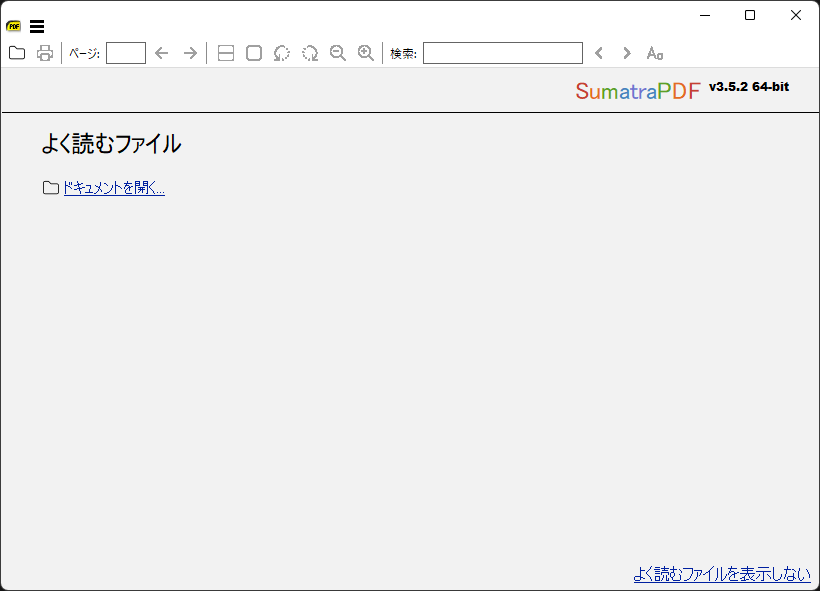
Task: Open the hamburger menu
Action: tap(37, 26)
